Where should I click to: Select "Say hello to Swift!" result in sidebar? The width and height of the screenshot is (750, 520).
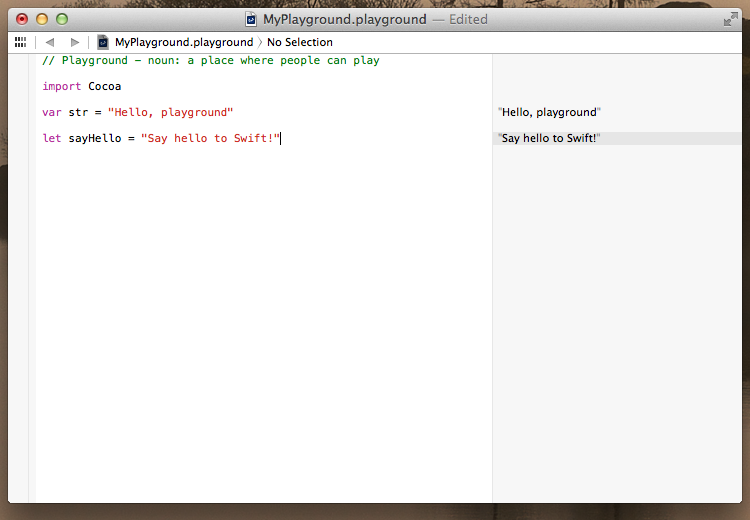coord(549,138)
